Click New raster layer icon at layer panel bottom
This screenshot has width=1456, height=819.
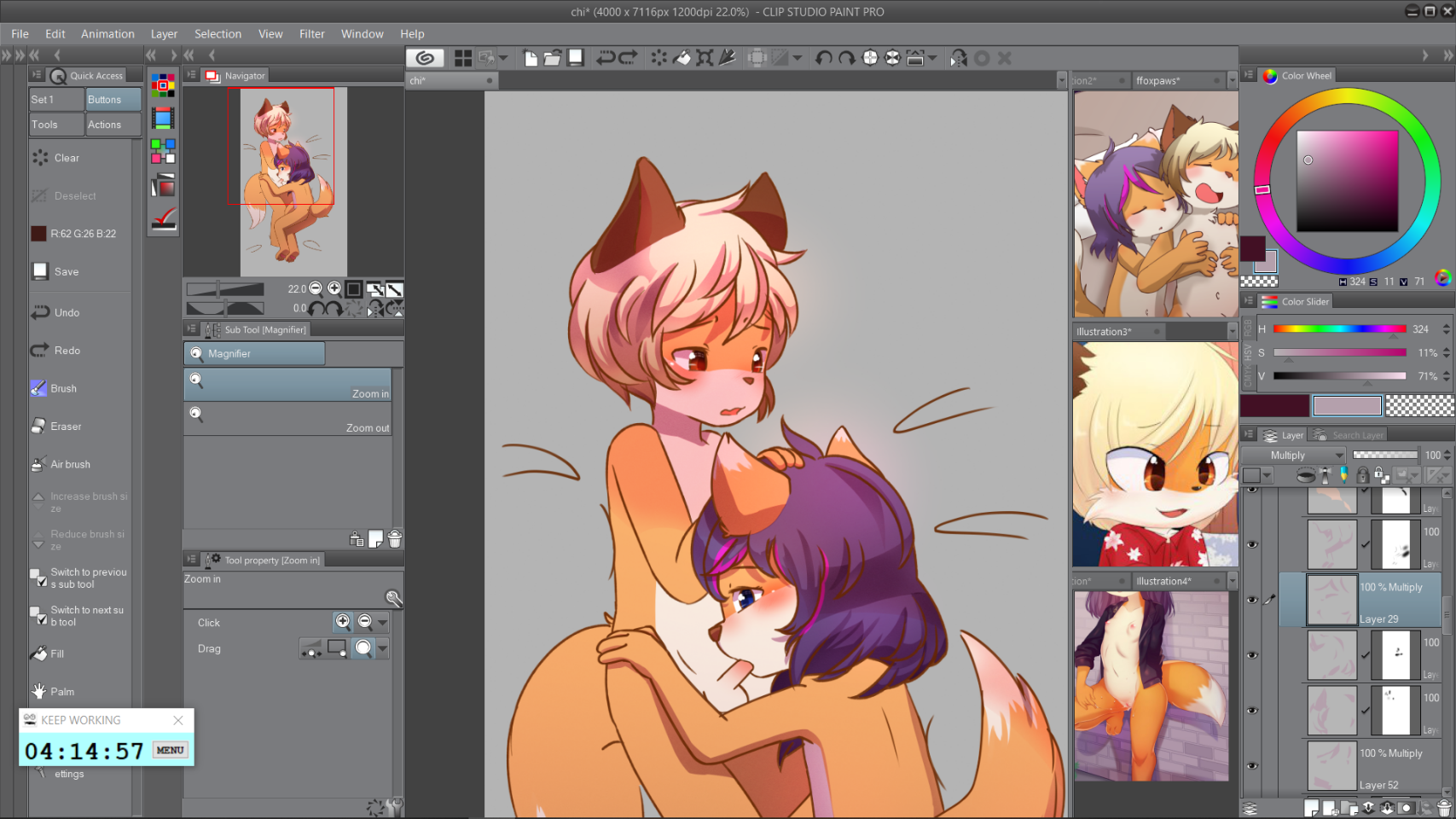[1312, 807]
